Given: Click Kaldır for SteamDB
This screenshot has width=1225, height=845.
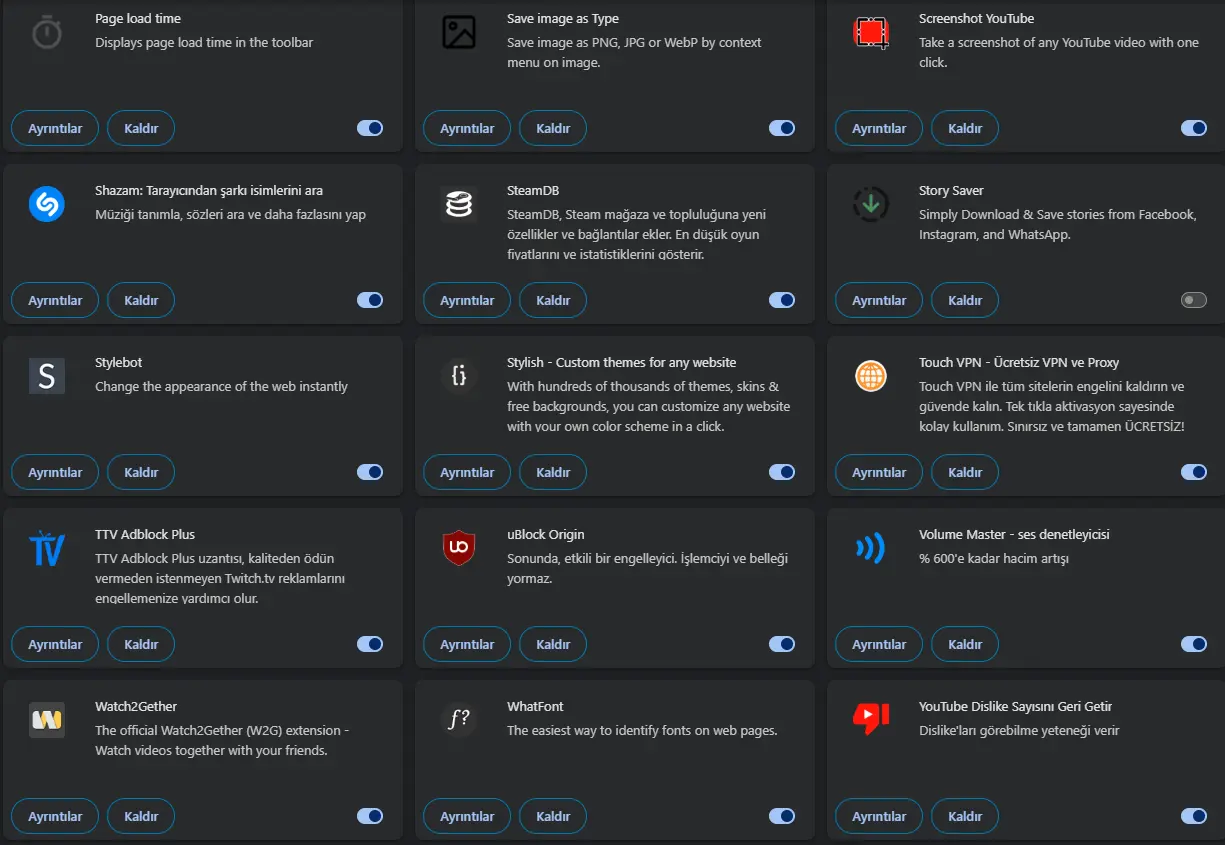Looking at the screenshot, I should (553, 300).
